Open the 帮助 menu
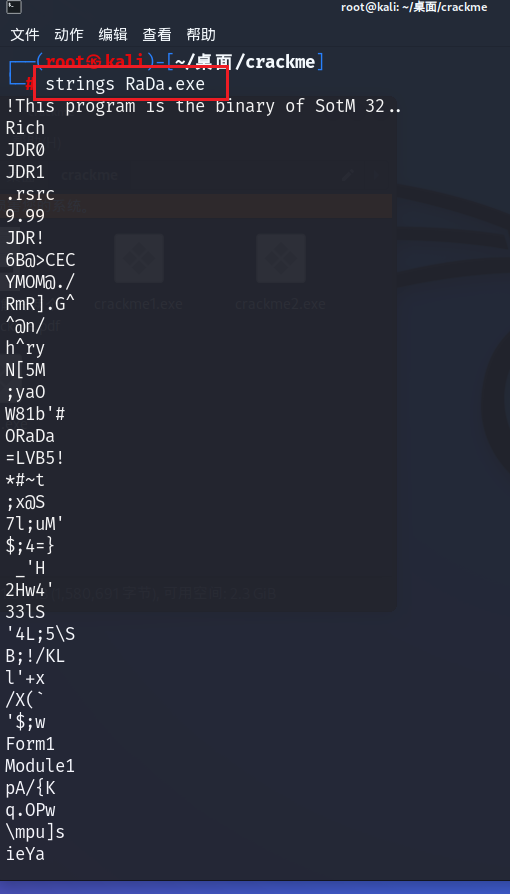The height and width of the screenshot is (894, 510). 201,35
